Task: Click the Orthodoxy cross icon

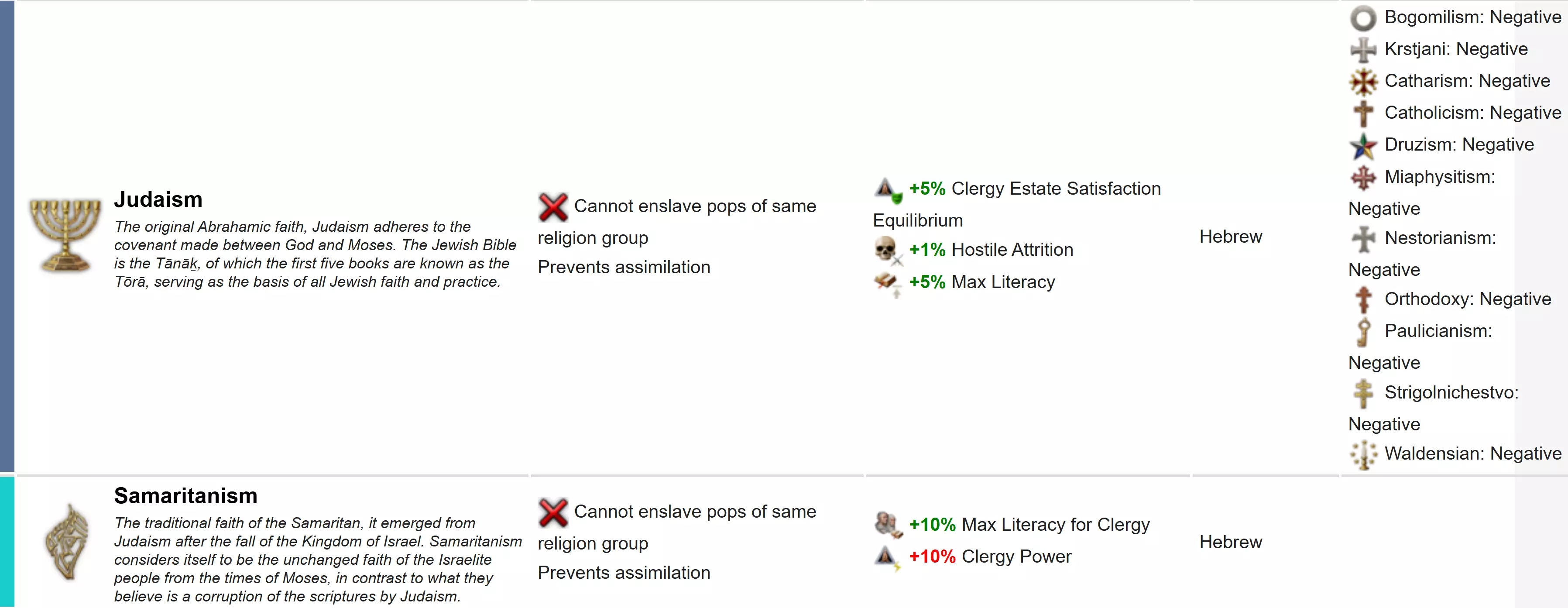Action: click(x=1363, y=299)
